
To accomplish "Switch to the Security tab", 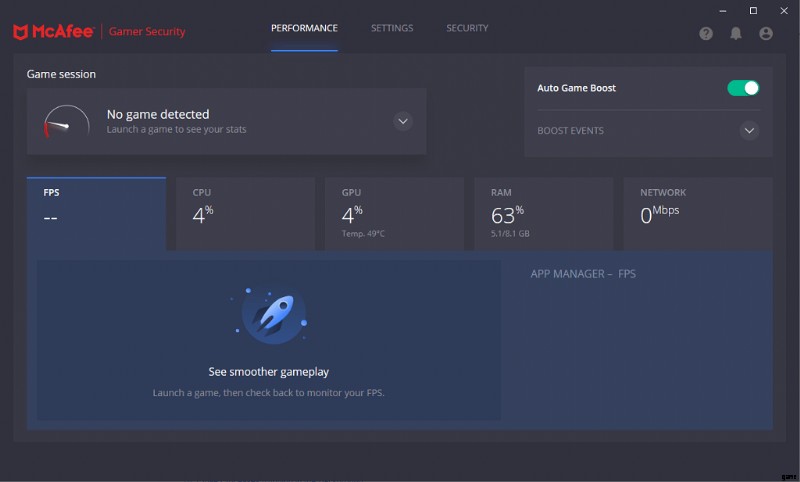I will coord(467,28).
